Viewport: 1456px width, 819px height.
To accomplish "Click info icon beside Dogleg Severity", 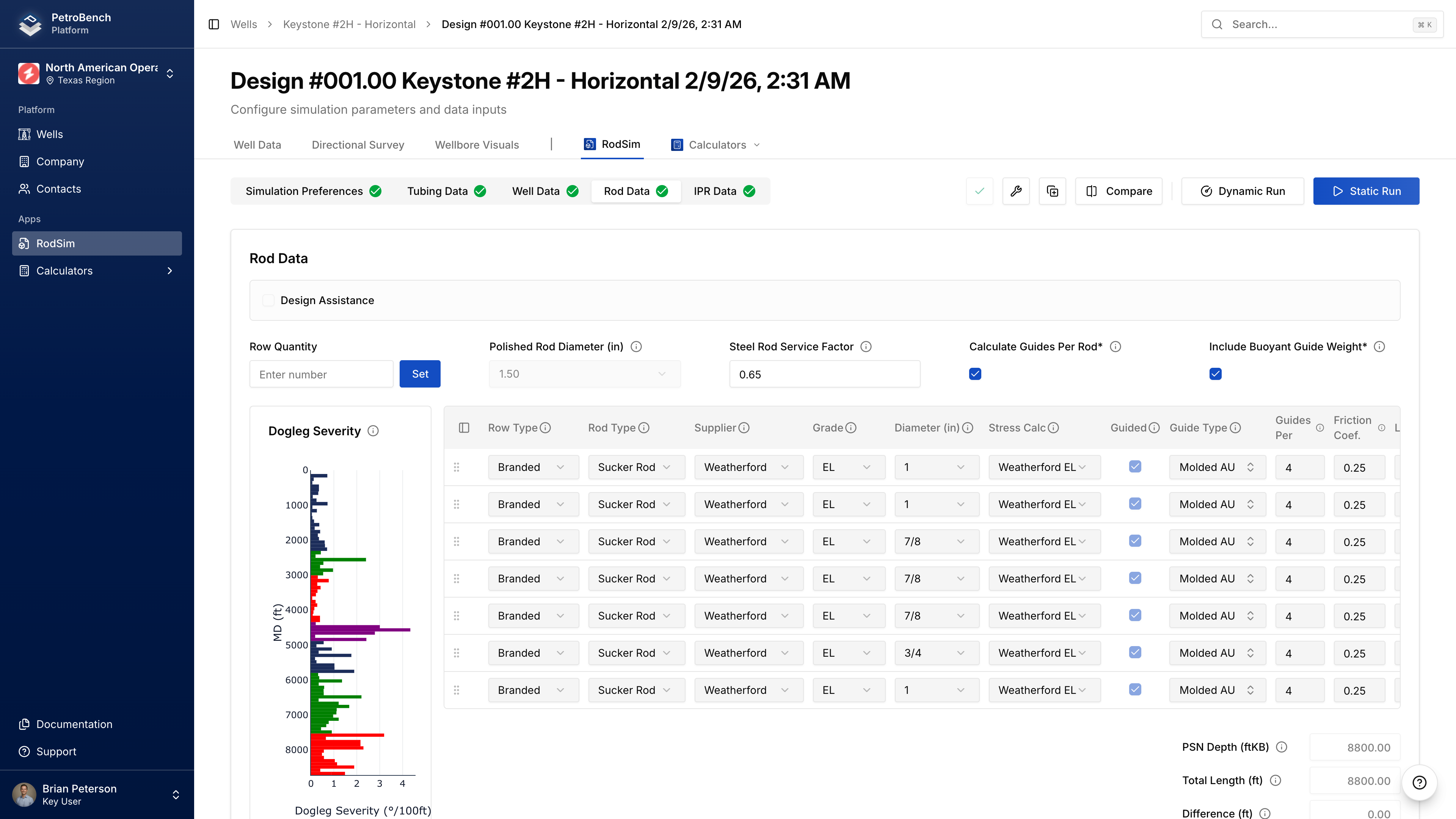I will [x=373, y=431].
